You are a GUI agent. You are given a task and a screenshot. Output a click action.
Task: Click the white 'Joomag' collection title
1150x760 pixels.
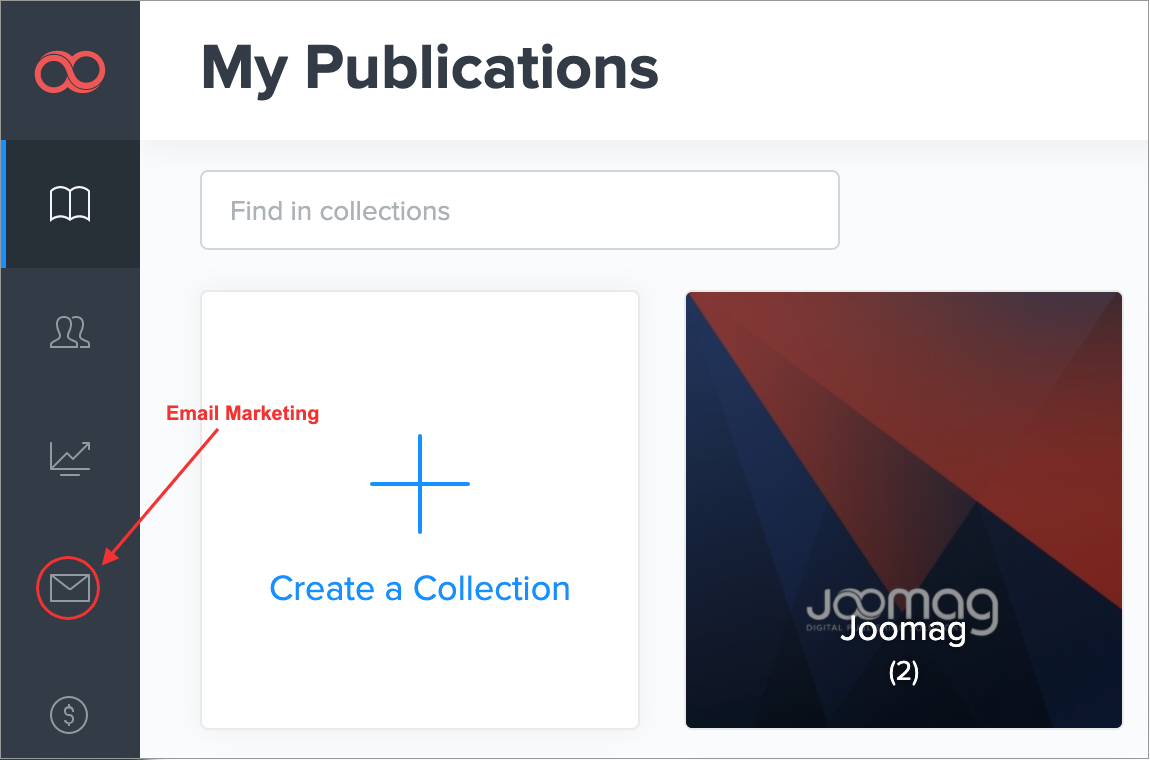coord(903,631)
